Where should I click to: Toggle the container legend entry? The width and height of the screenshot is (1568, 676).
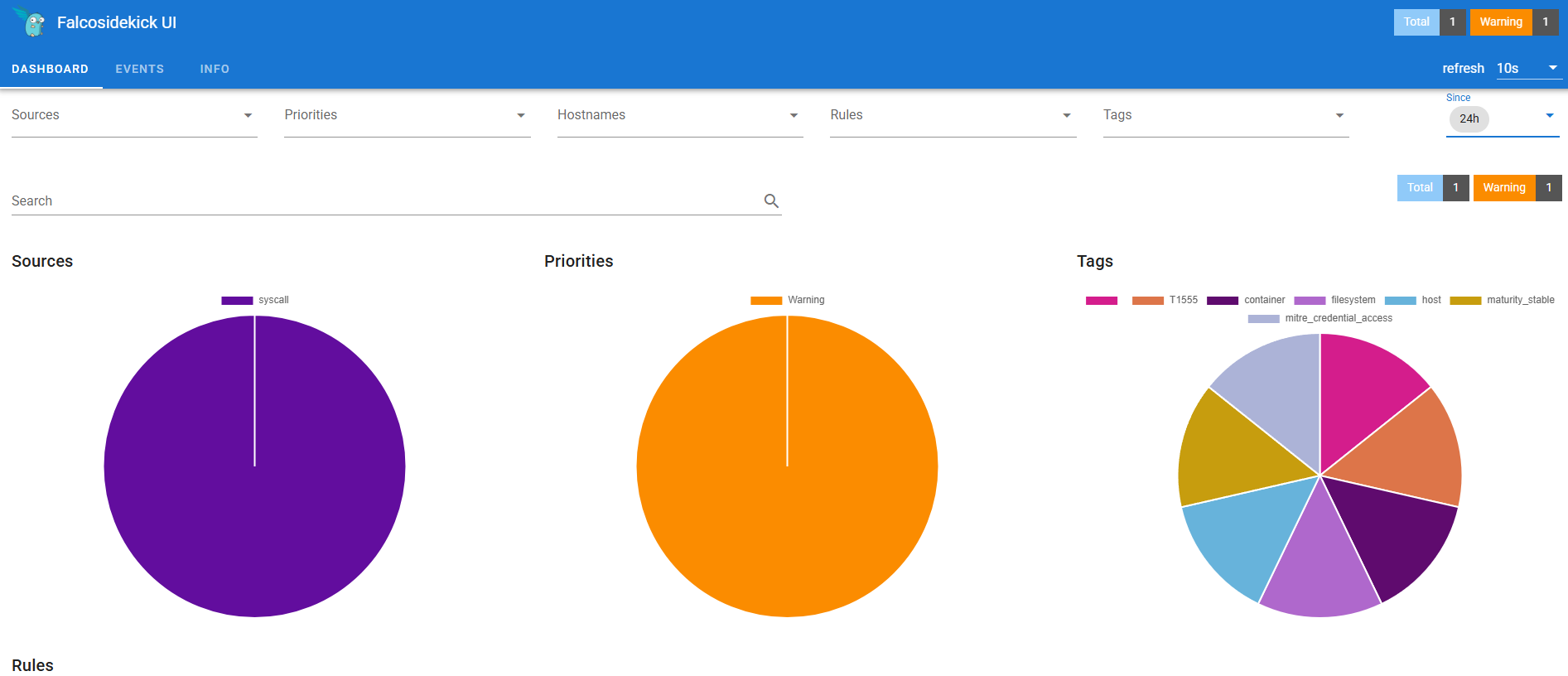tap(1247, 300)
